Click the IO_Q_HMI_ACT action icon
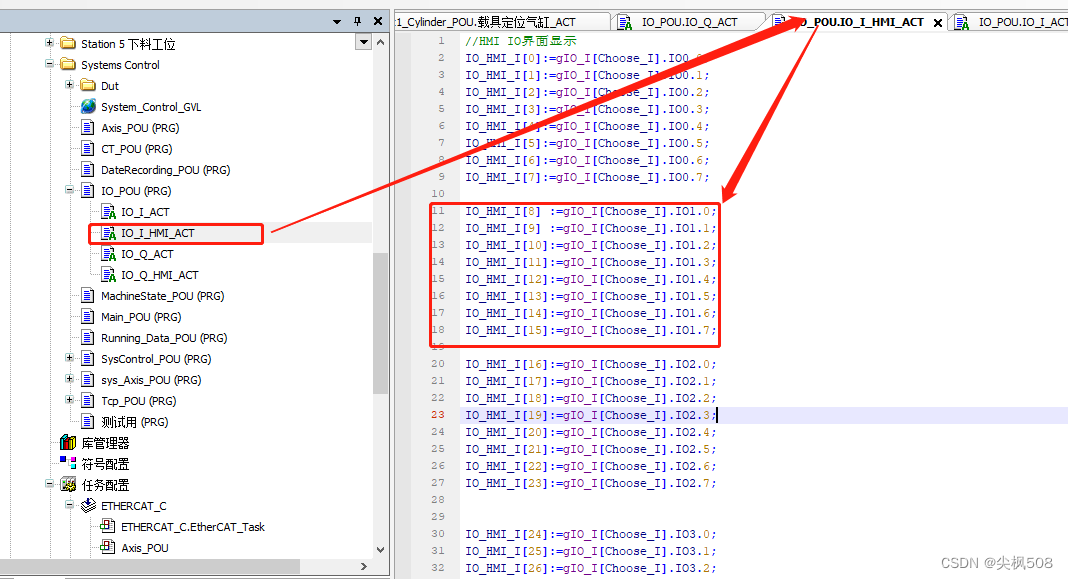 pyautogui.click(x=108, y=275)
